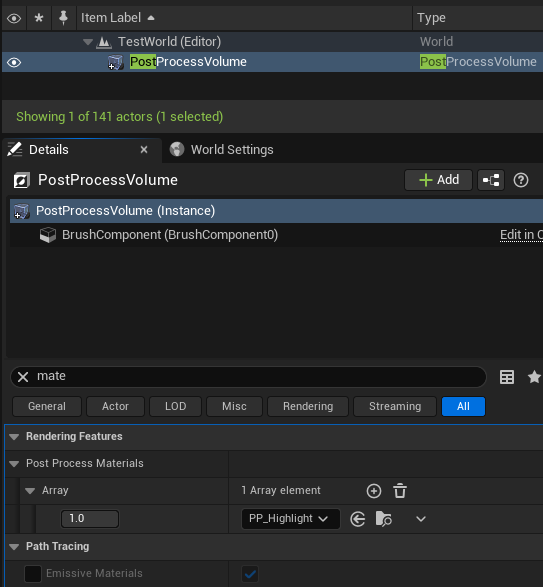Click the visibility eye column header
The width and height of the screenshot is (543, 587).
pos(14,18)
